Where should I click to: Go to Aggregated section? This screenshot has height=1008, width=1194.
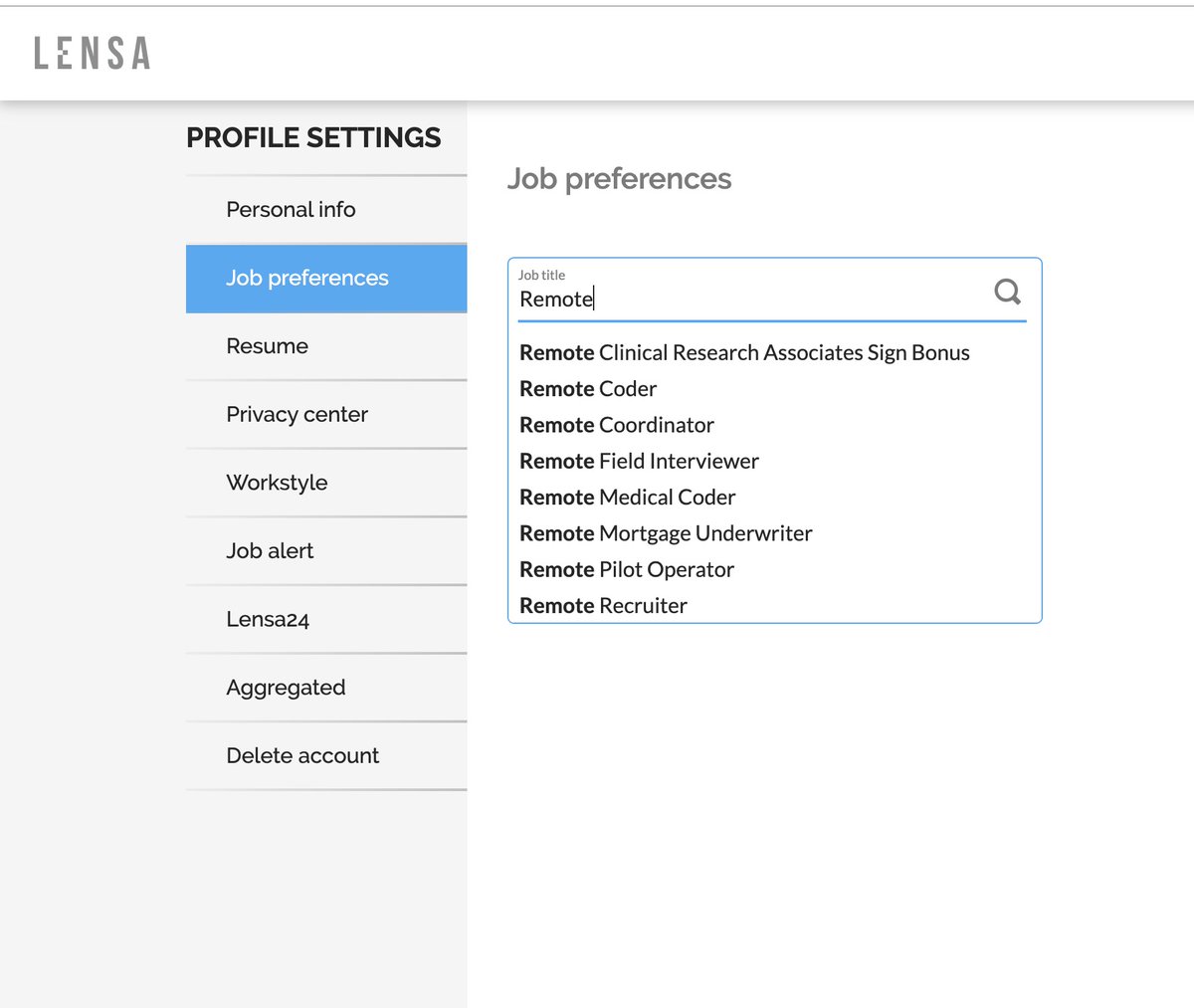tap(326, 688)
